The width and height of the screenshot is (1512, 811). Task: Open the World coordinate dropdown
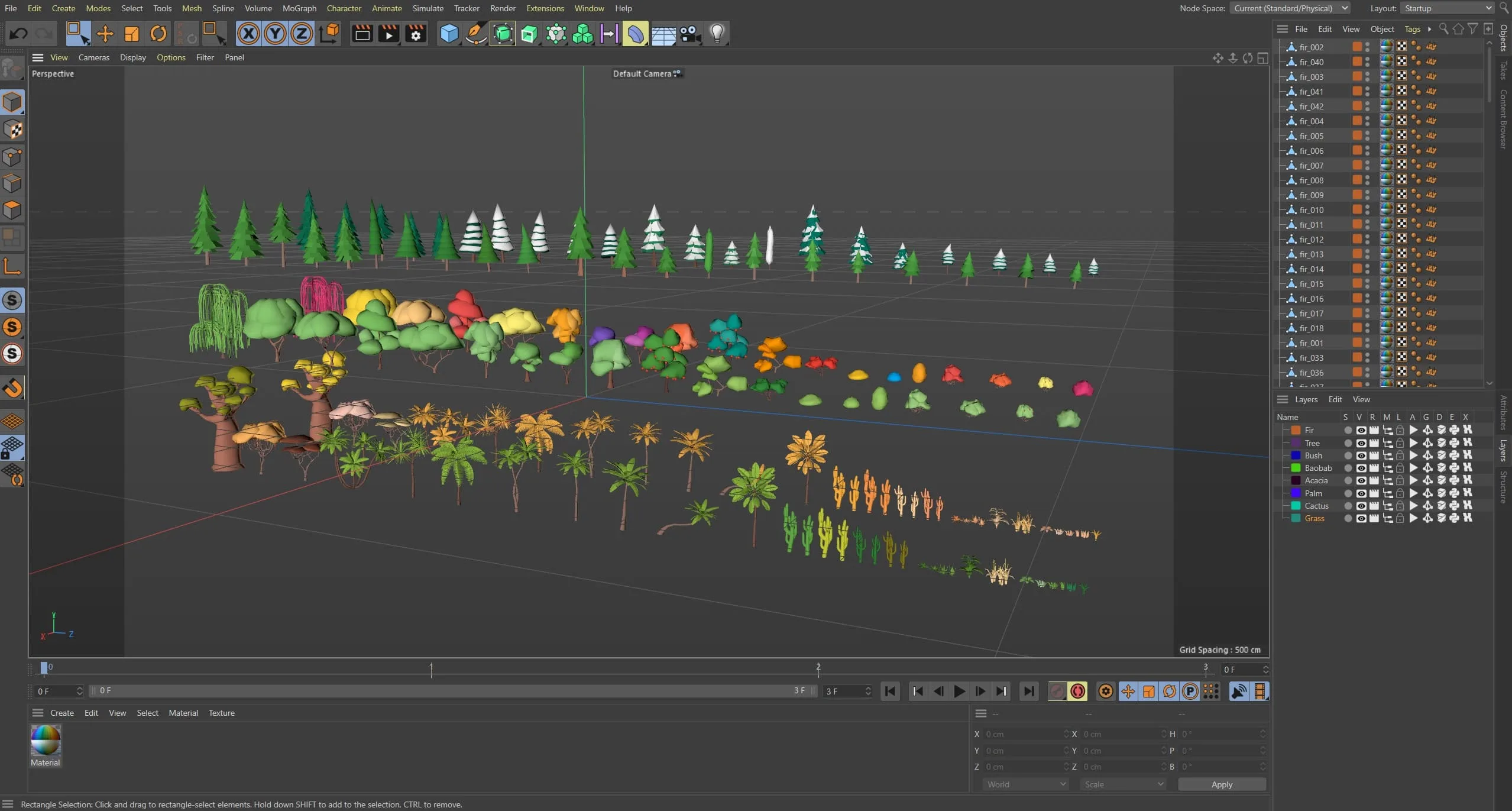(1025, 784)
